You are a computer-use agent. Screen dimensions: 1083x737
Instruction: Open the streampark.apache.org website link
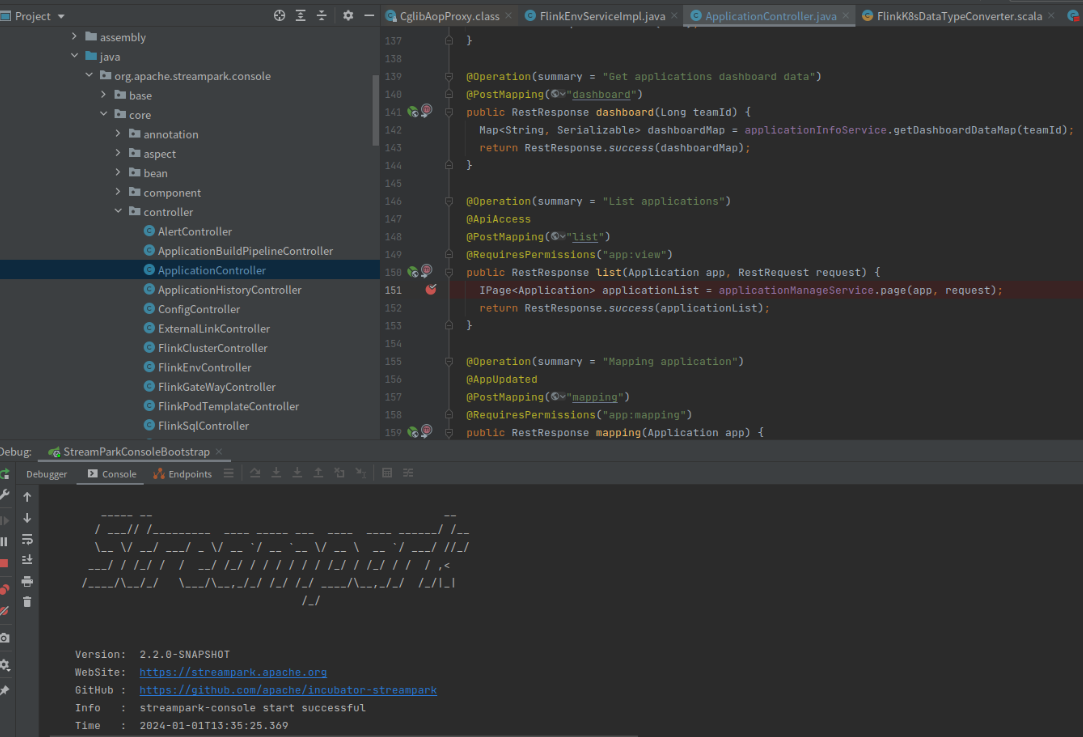232,672
